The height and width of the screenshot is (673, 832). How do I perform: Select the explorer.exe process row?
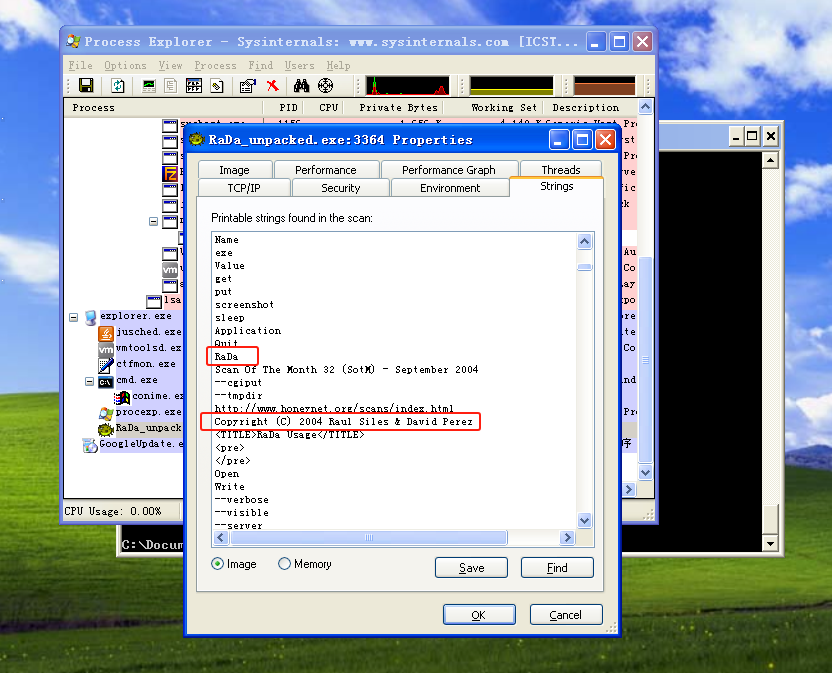coord(136,316)
